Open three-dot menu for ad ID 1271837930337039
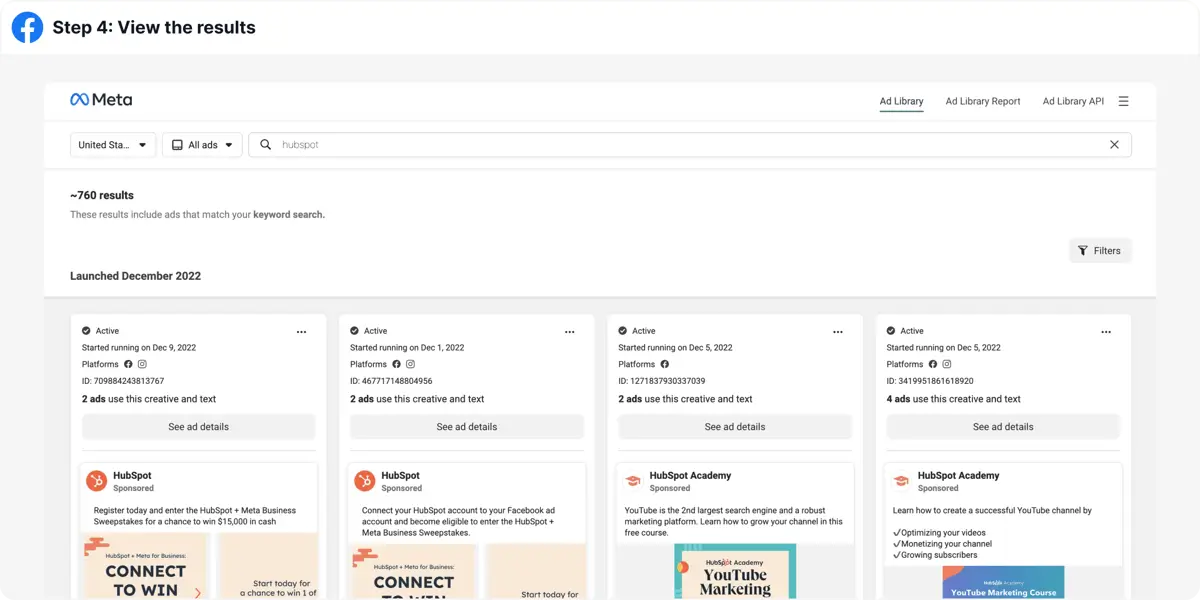 (837, 332)
